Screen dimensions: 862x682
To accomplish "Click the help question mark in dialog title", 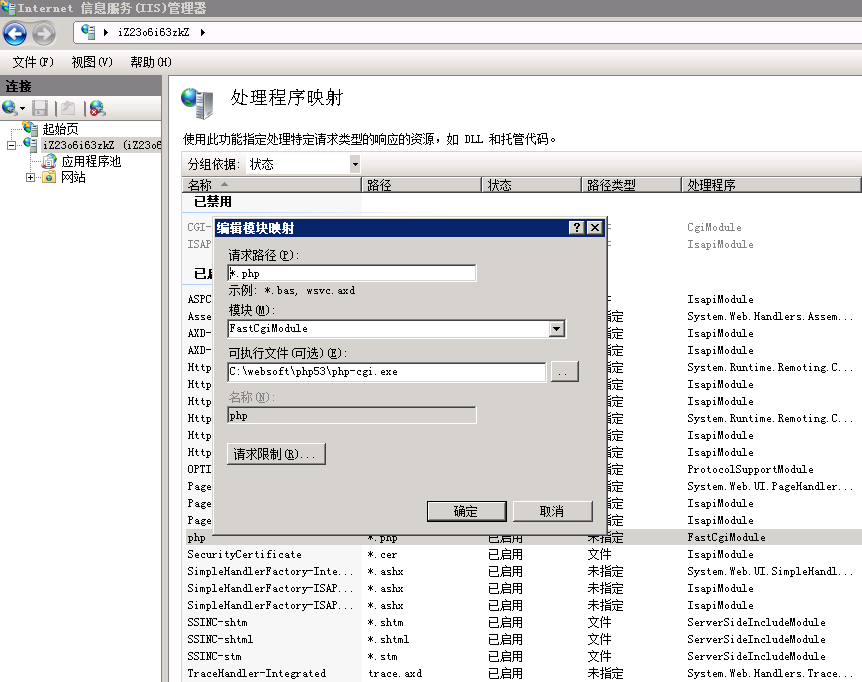I will coord(577,228).
